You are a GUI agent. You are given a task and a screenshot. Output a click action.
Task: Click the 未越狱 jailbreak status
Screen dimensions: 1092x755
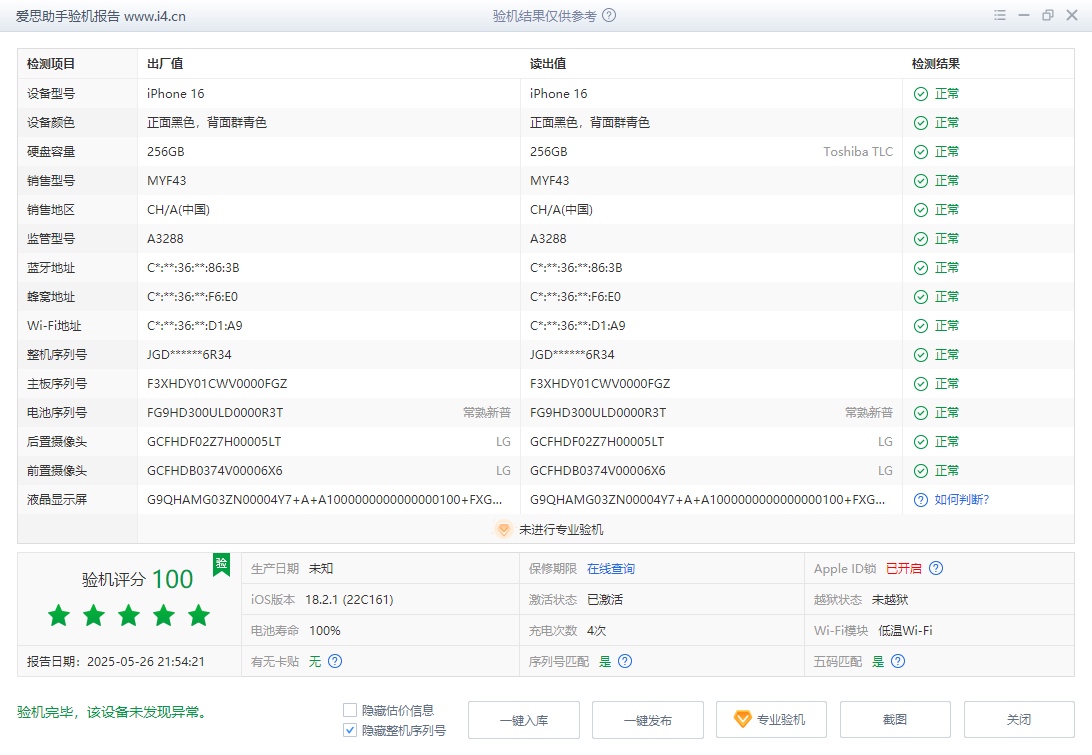click(890, 600)
